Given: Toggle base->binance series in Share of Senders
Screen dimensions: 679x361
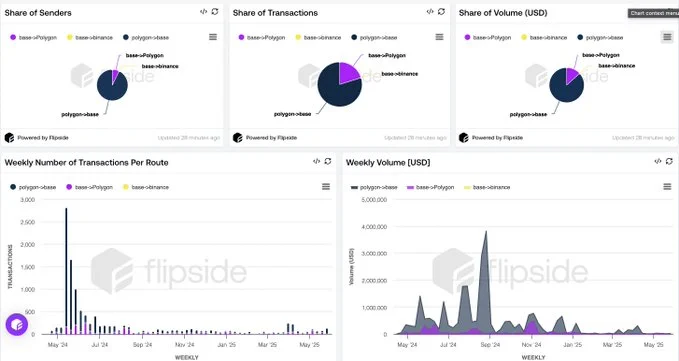Looking at the screenshot, I should point(90,38).
